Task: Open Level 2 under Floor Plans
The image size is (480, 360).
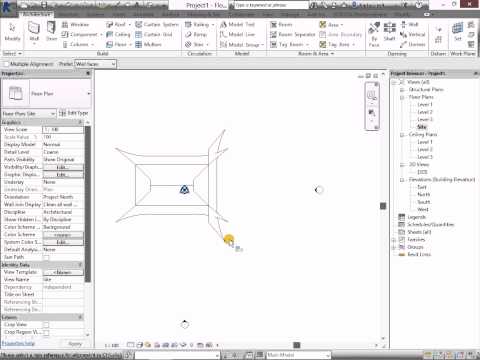Action: pos(425,112)
